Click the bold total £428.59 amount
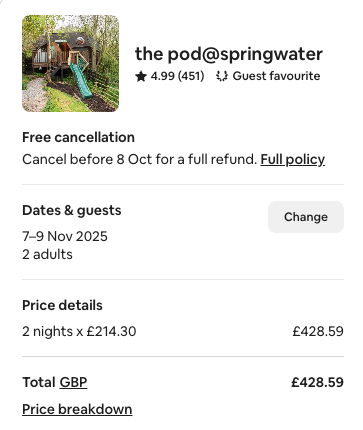 pos(317,382)
